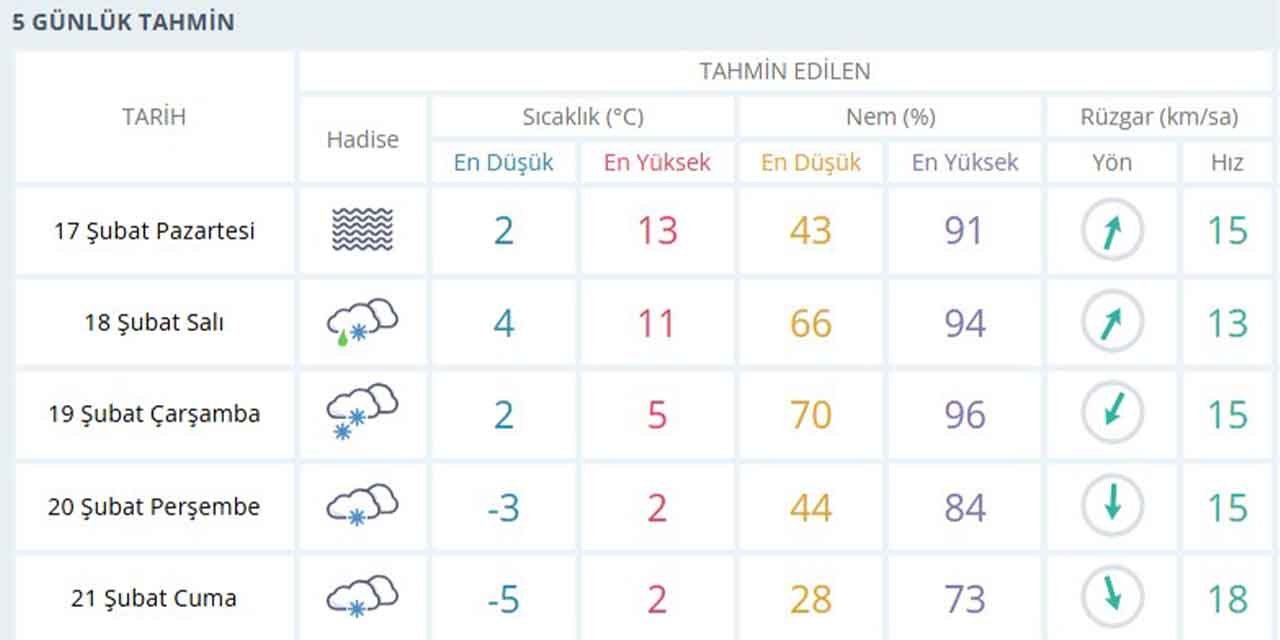1280x640 pixels.
Task: Click the Hadise column header
Action: point(362,140)
